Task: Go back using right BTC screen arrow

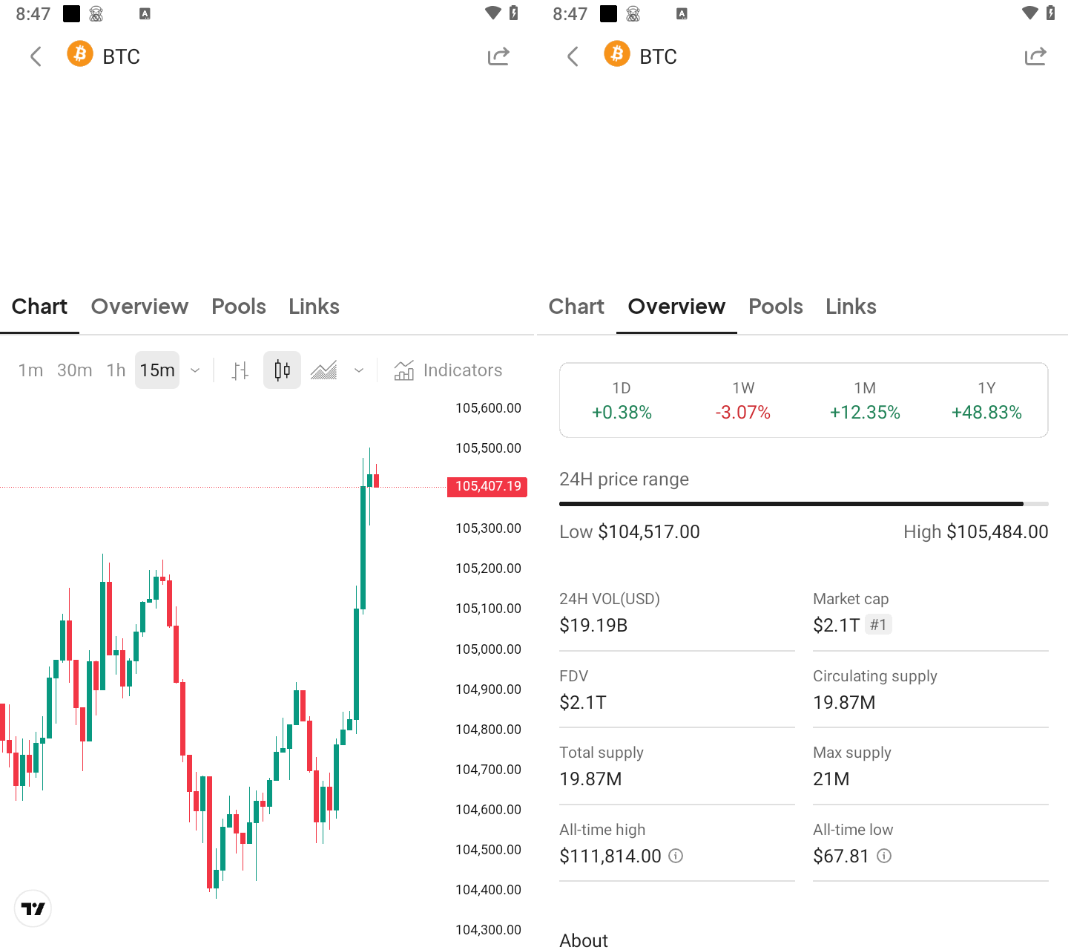Action: pos(573,57)
